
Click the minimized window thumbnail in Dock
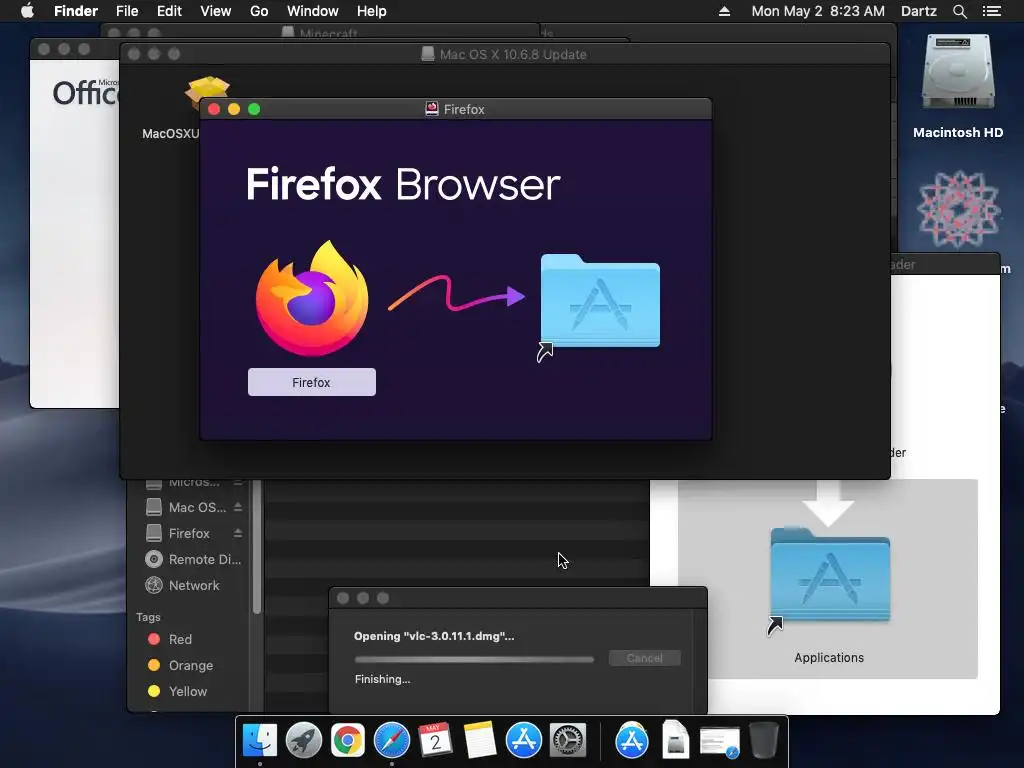tap(719, 743)
